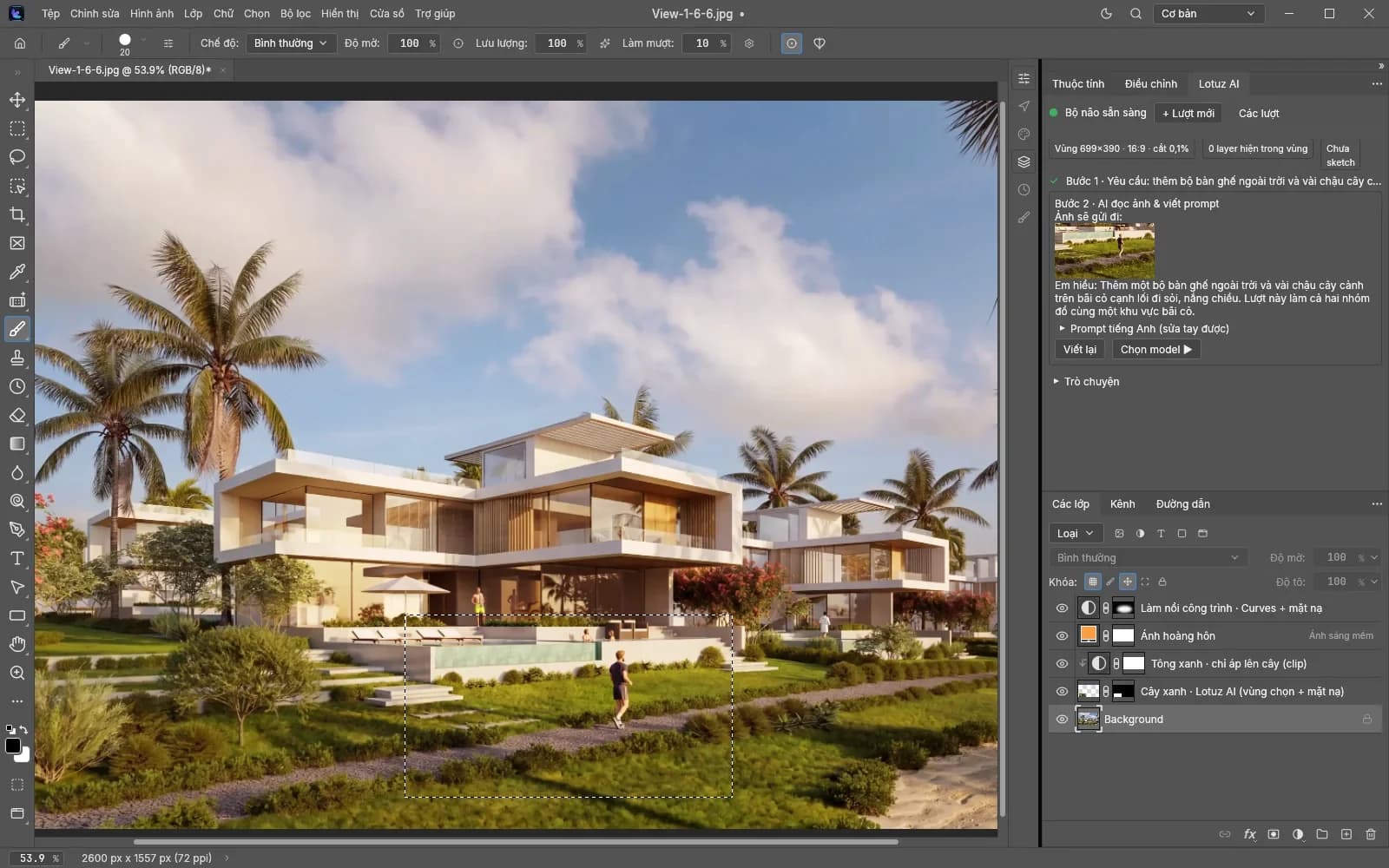Viewport: 1389px width, 868px height.
Task: Select the Gradient tool
Action: pyautogui.click(x=16, y=444)
